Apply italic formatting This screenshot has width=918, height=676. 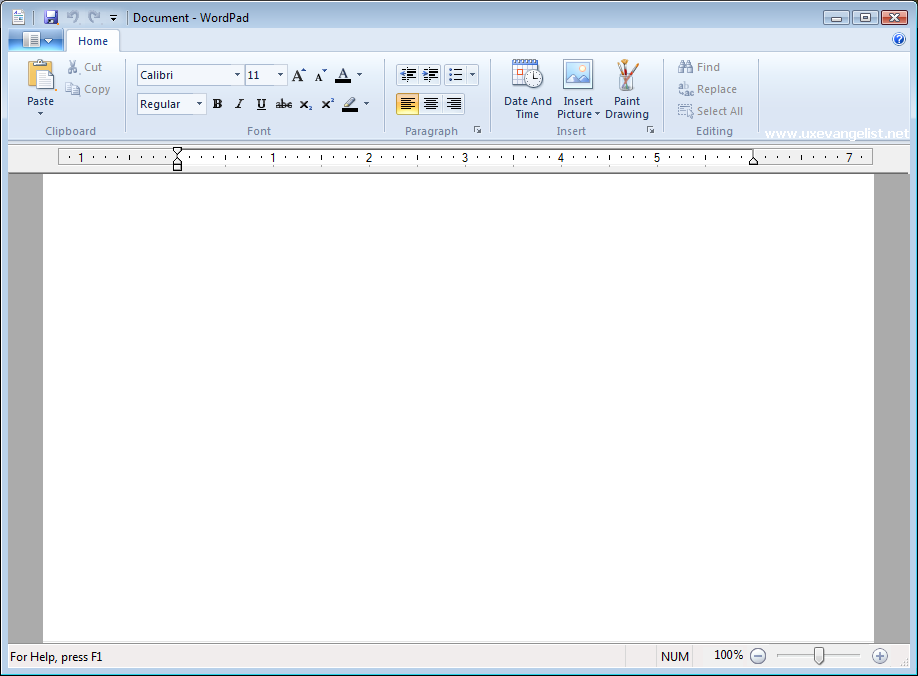click(x=239, y=104)
